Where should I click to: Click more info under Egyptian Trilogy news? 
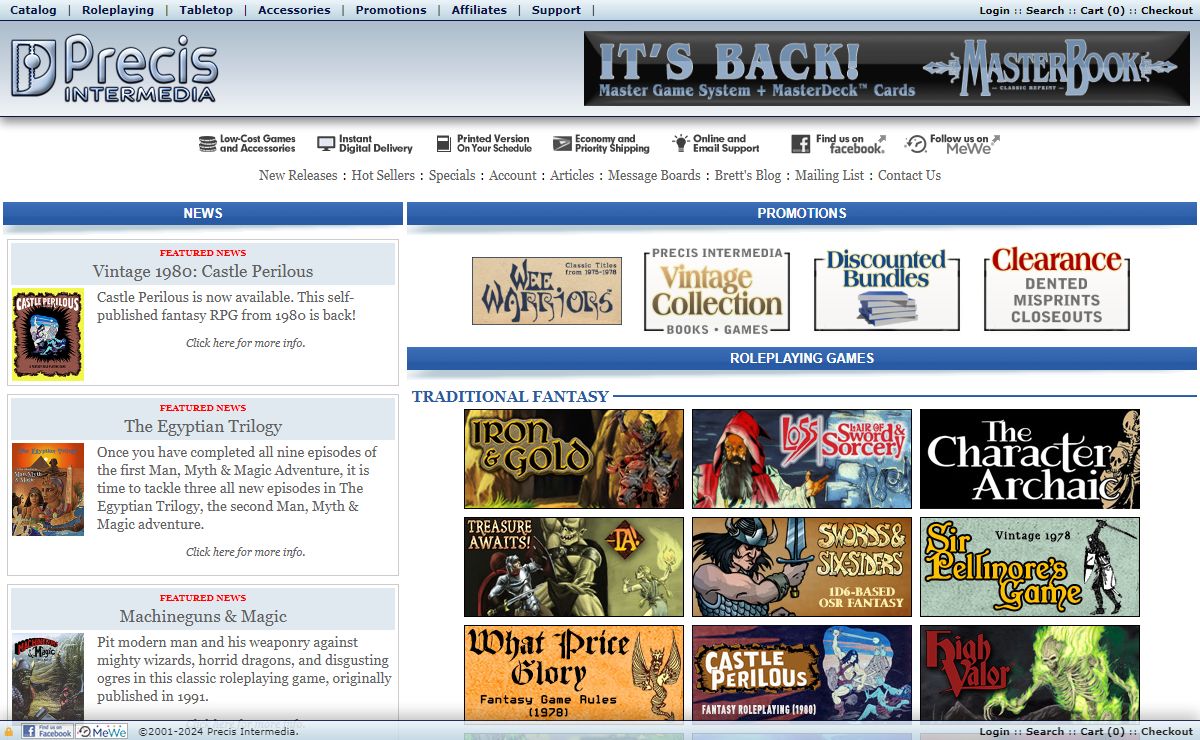(246, 552)
